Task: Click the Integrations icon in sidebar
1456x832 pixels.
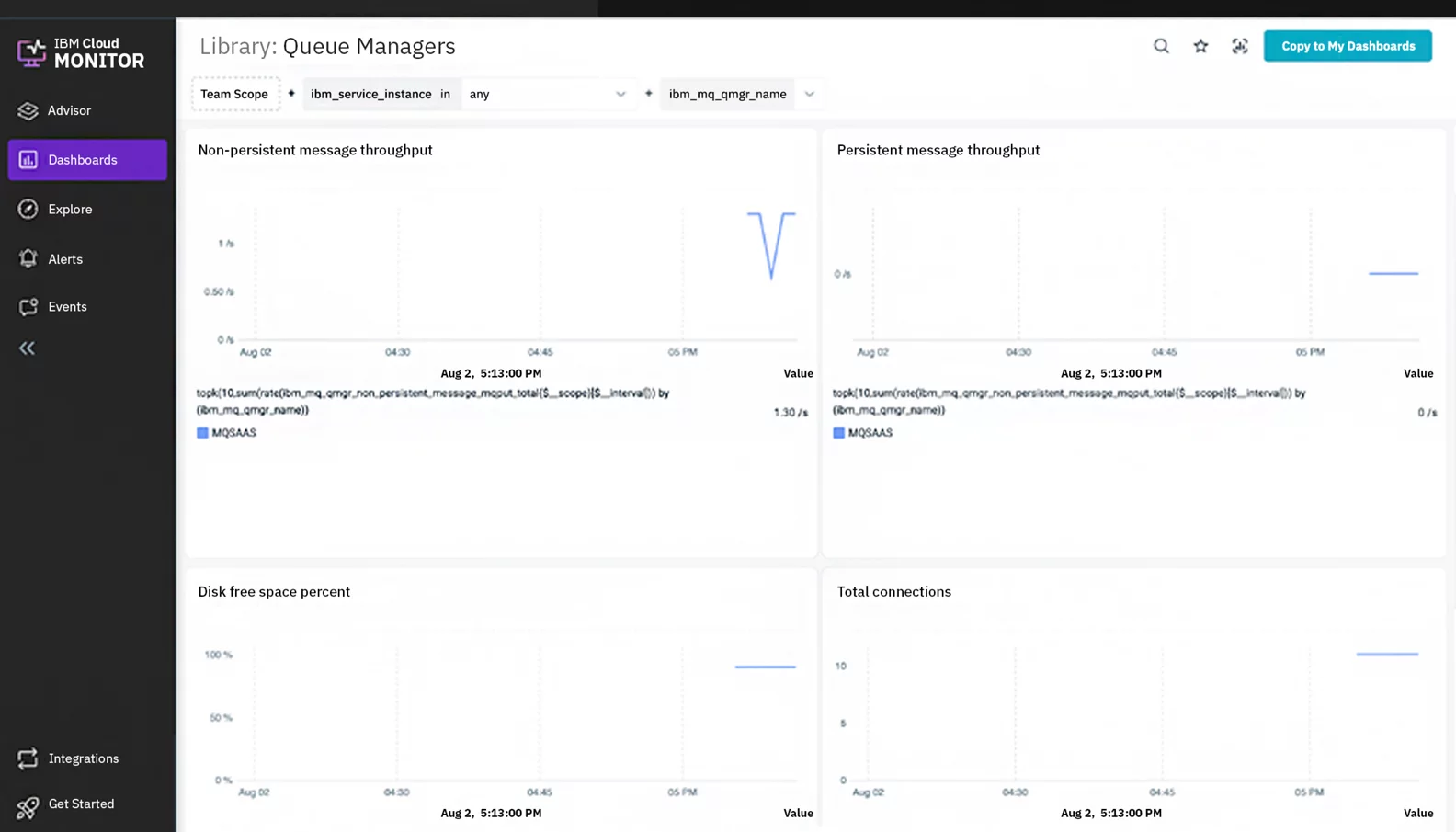Action: tap(28, 758)
